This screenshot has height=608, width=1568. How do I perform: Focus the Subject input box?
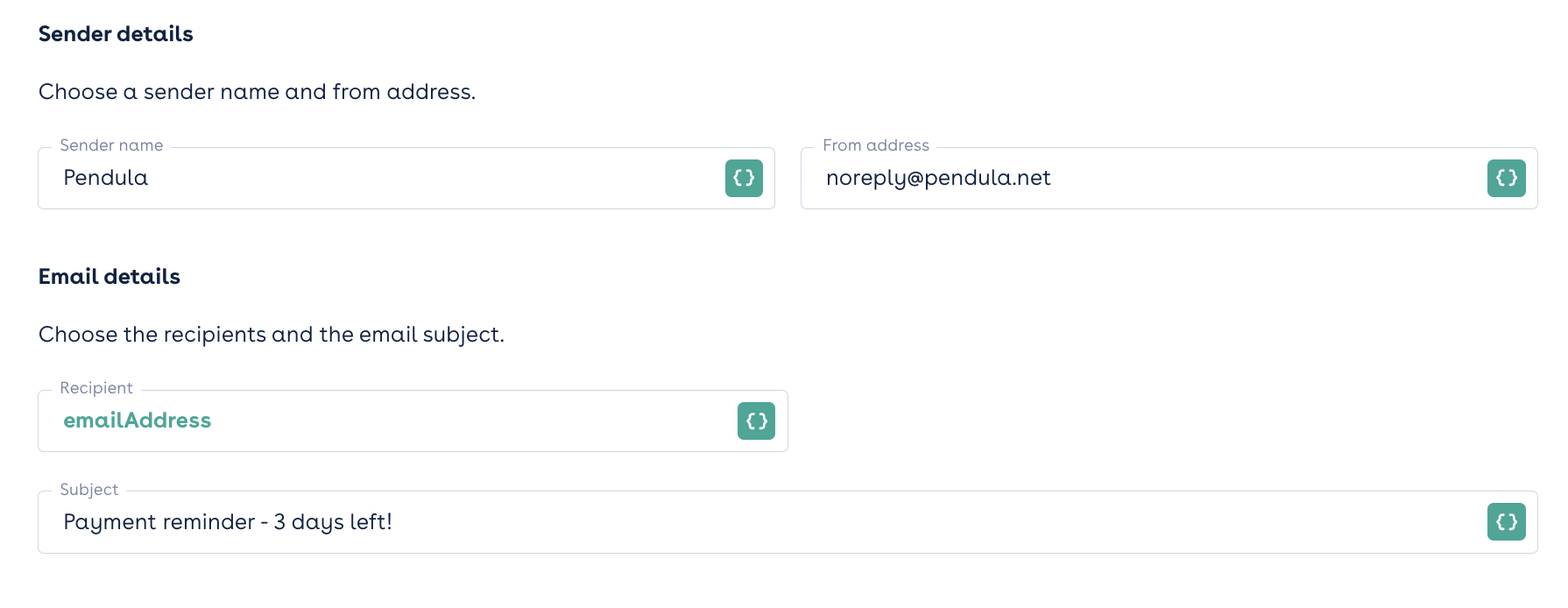click(x=788, y=522)
